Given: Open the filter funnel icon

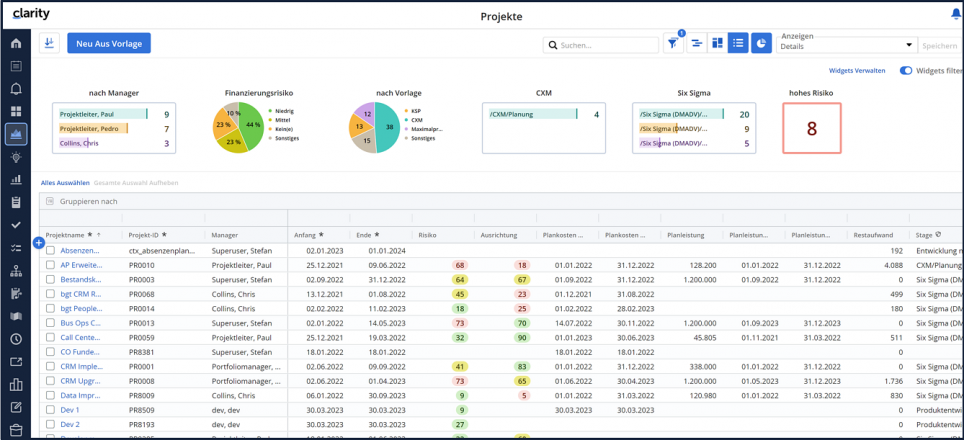Looking at the screenshot, I should click(674, 44).
